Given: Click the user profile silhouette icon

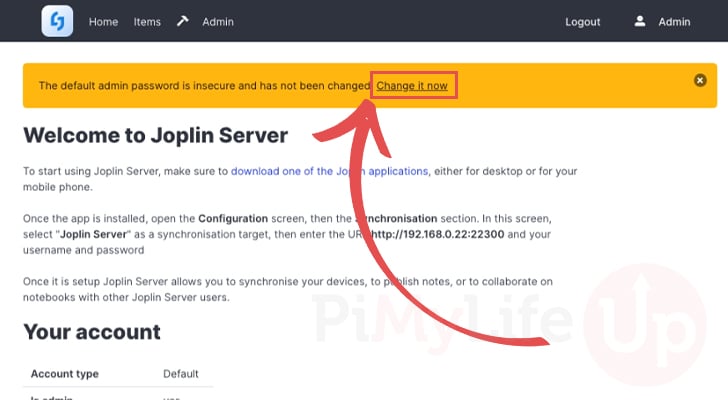Looking at the screenshot, I should point(640,21).
